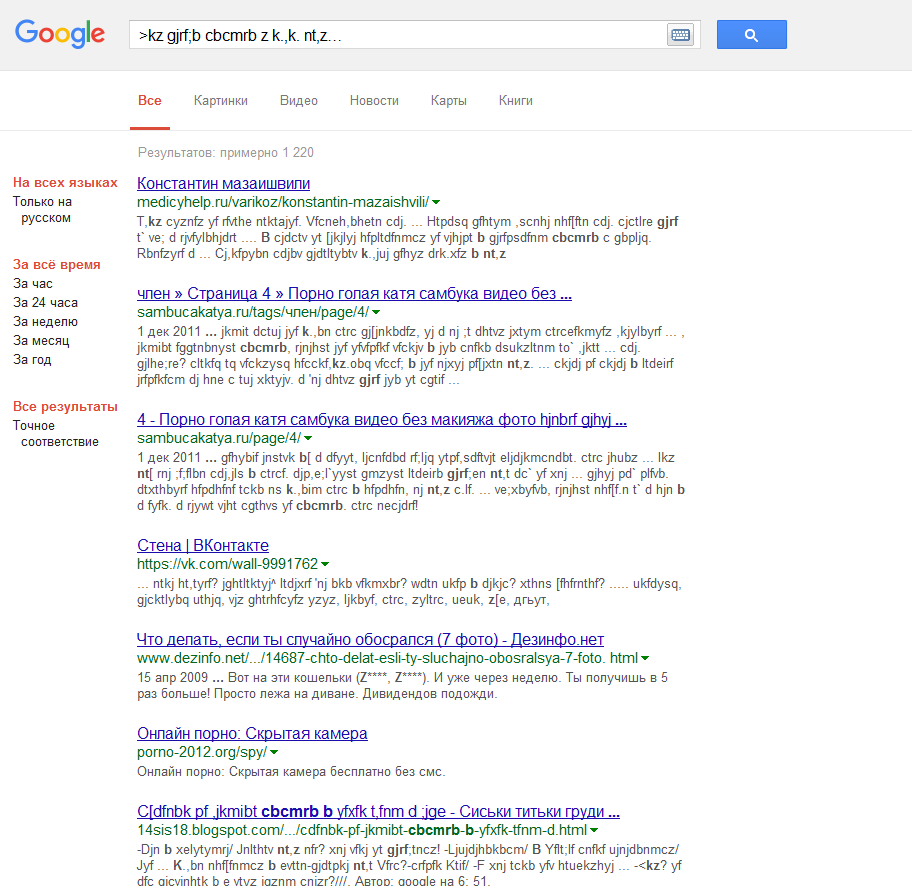Screen dimensions: 912x886
Task: Filter results За час
Action: click(33, 284)
